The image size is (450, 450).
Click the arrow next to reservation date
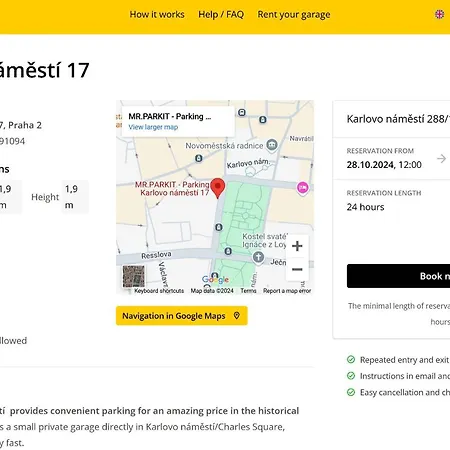(441, 159)
